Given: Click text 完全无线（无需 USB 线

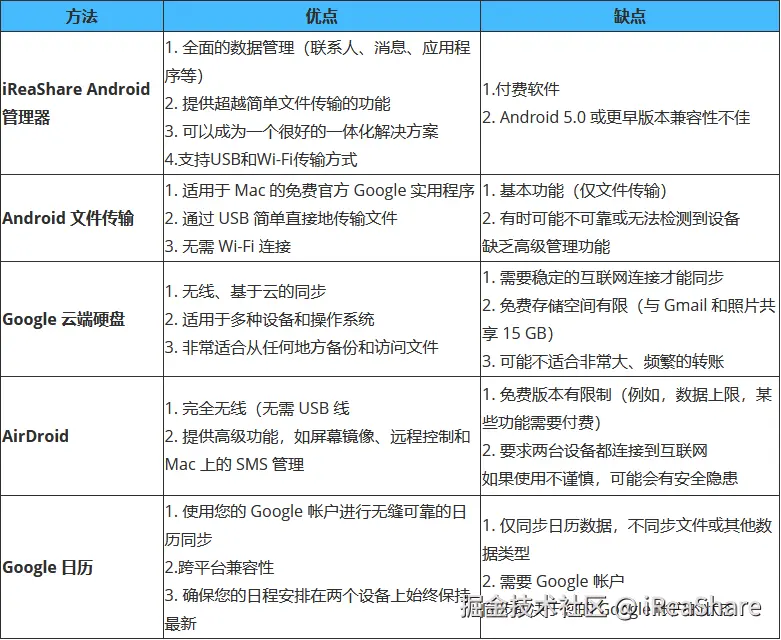Looking at the screenshot, I should pyautogui.click(x=265, y=408).
